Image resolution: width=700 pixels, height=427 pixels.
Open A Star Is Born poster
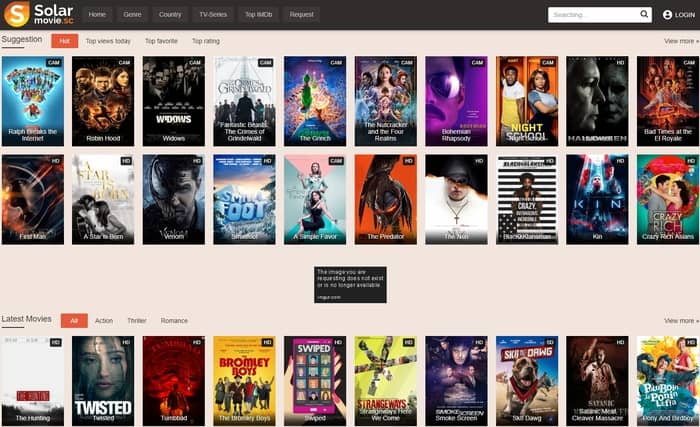pyautogui.click(x=103, y=199)
